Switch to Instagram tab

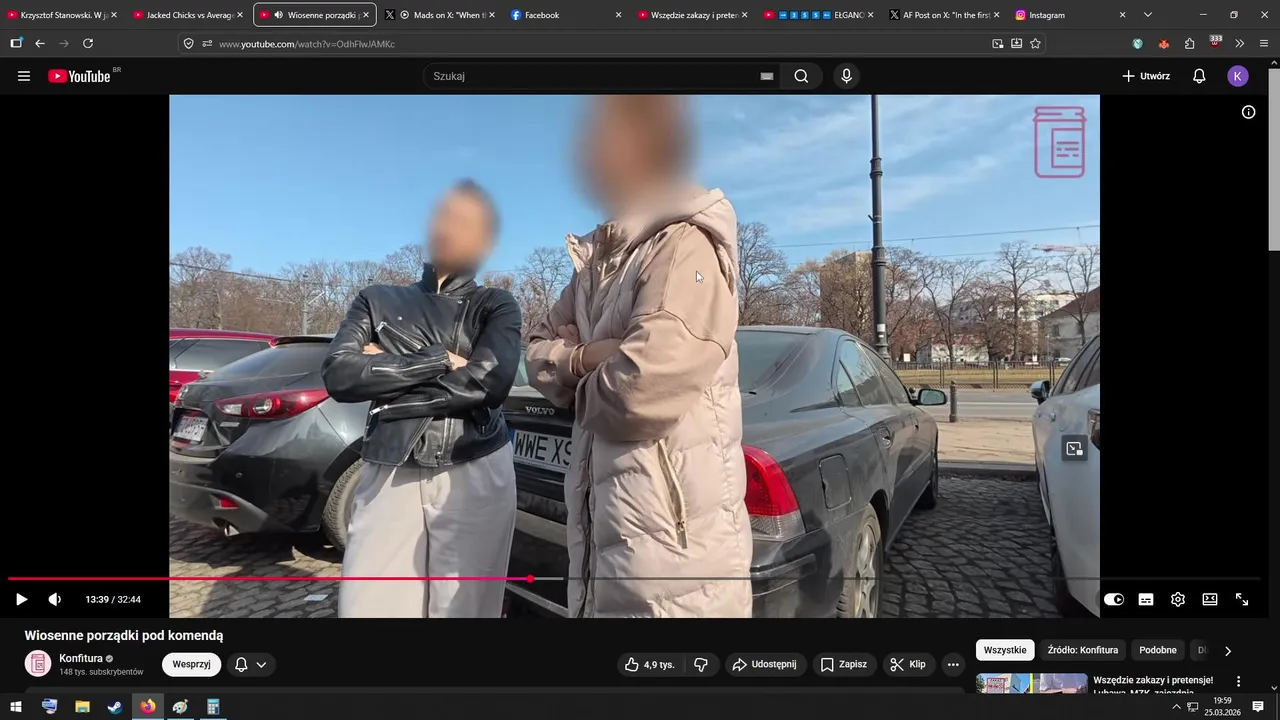tap(1071, 15)
